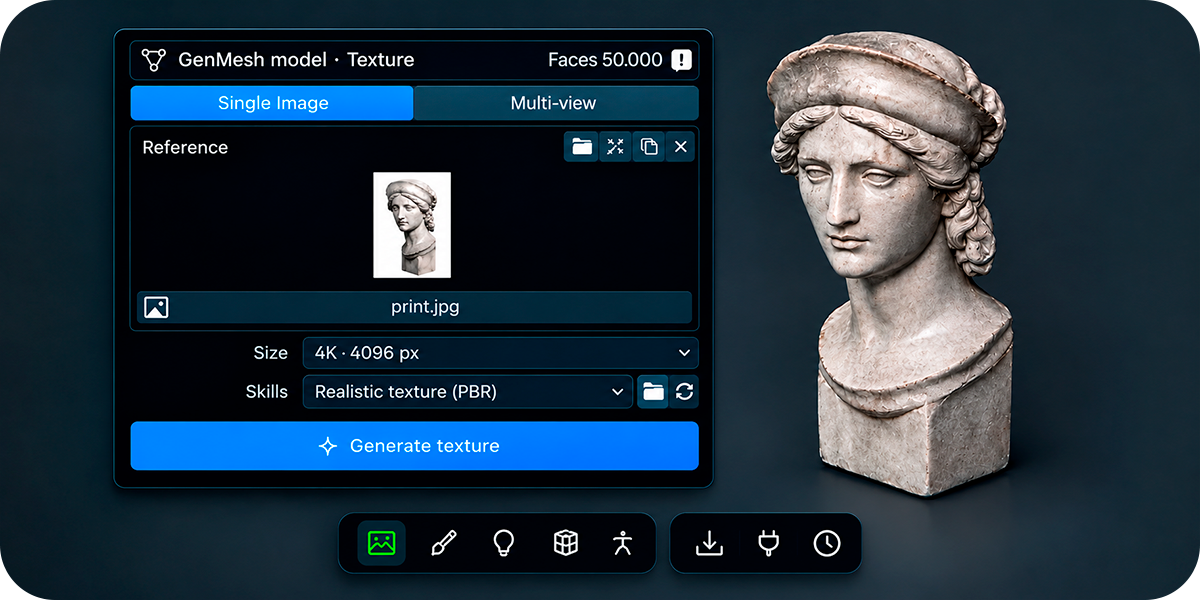The width and height of the screenshot is (1200, 600).
Task: Click the GenMesh model node icon
Action: pos(153,60)
